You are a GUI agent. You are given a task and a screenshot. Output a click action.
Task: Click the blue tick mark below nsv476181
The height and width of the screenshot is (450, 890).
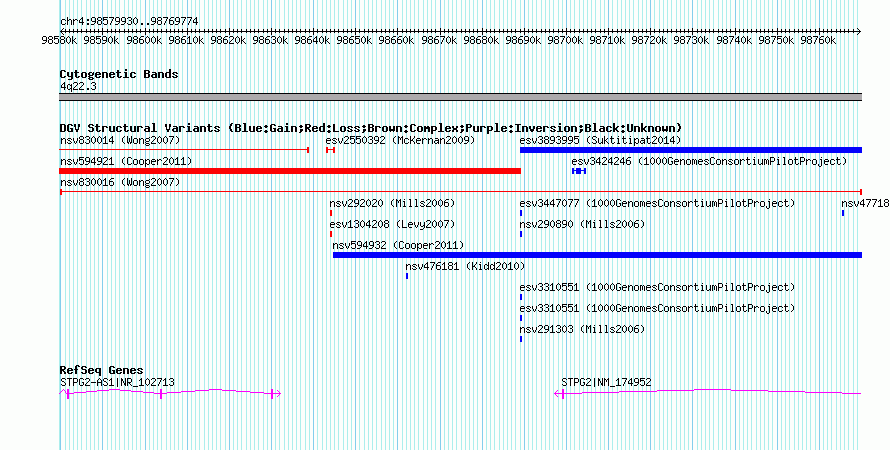[x=407, y=276]
